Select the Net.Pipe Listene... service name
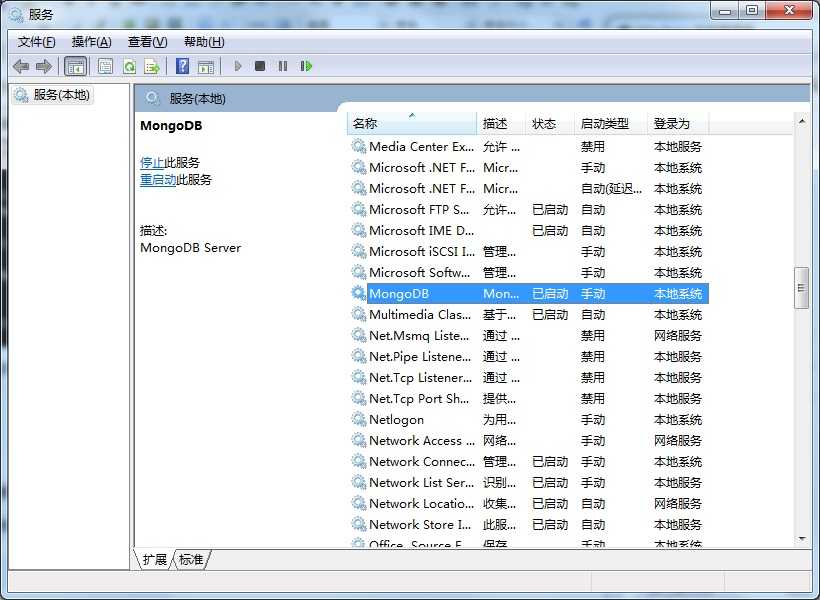 click(420, 356)
